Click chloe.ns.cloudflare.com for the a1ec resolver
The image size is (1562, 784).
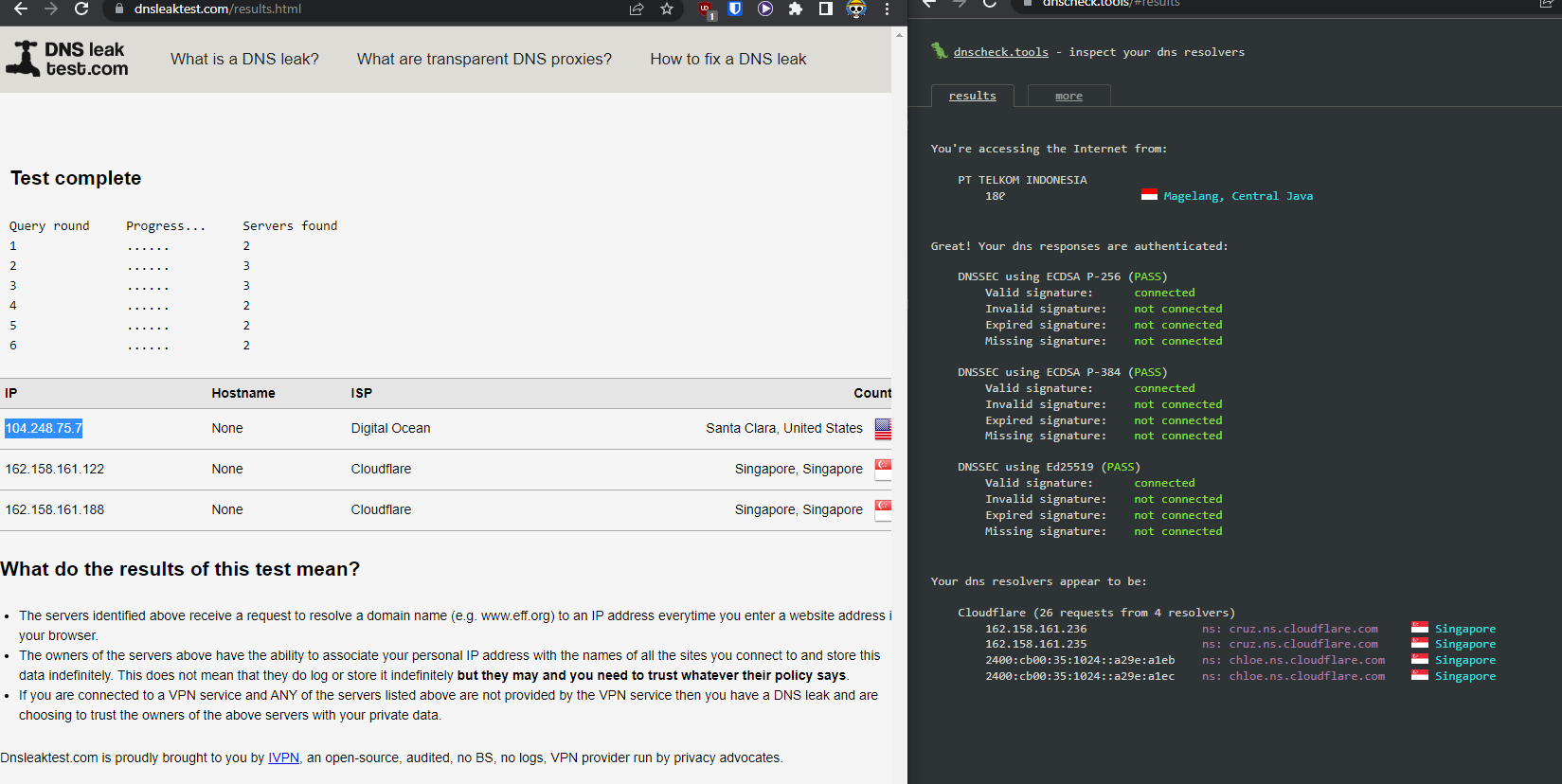(1307, 676)
